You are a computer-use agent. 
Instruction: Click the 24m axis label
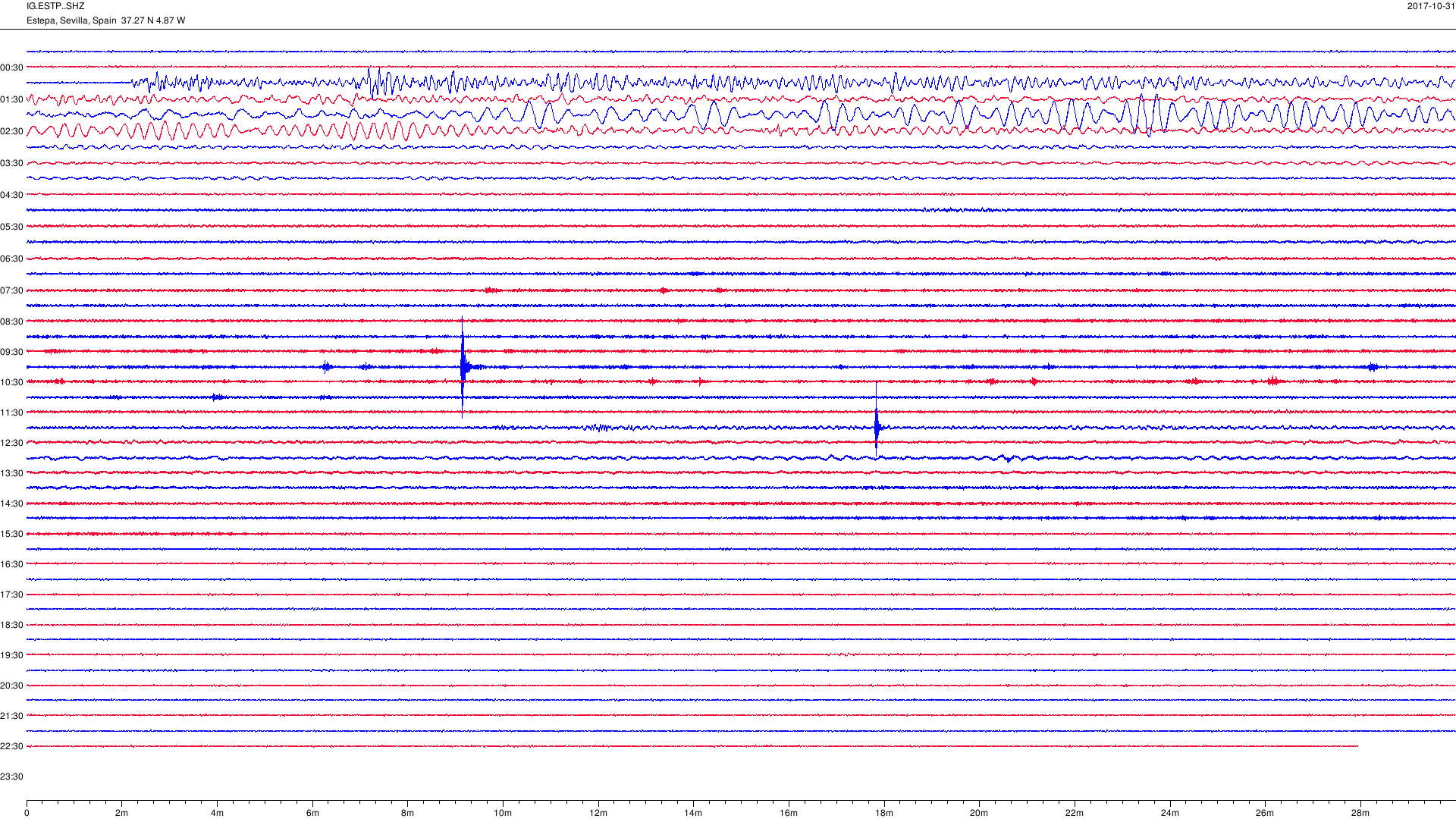pyautogui.click(x=1170, y=813)
